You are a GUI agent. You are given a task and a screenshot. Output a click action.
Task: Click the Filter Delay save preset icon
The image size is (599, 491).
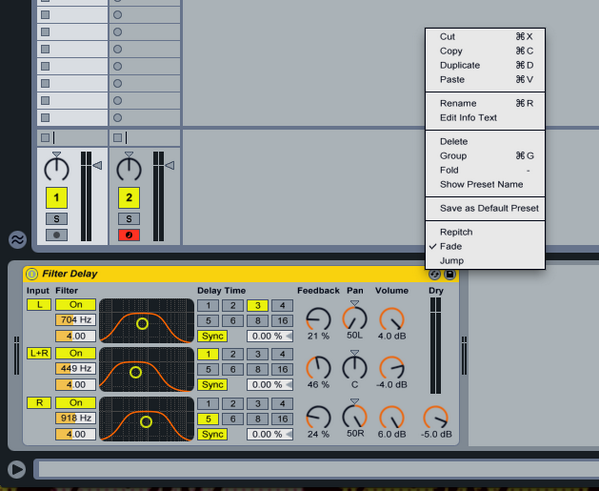pos(450,274)
